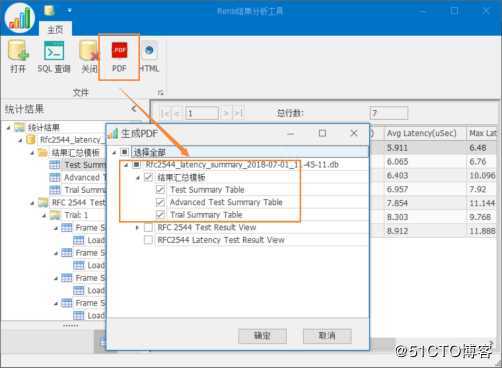Screen dimensions: 502x368
Task: Select cell with value 9.768
Action: pyautogui.click(x=482, y=217)
